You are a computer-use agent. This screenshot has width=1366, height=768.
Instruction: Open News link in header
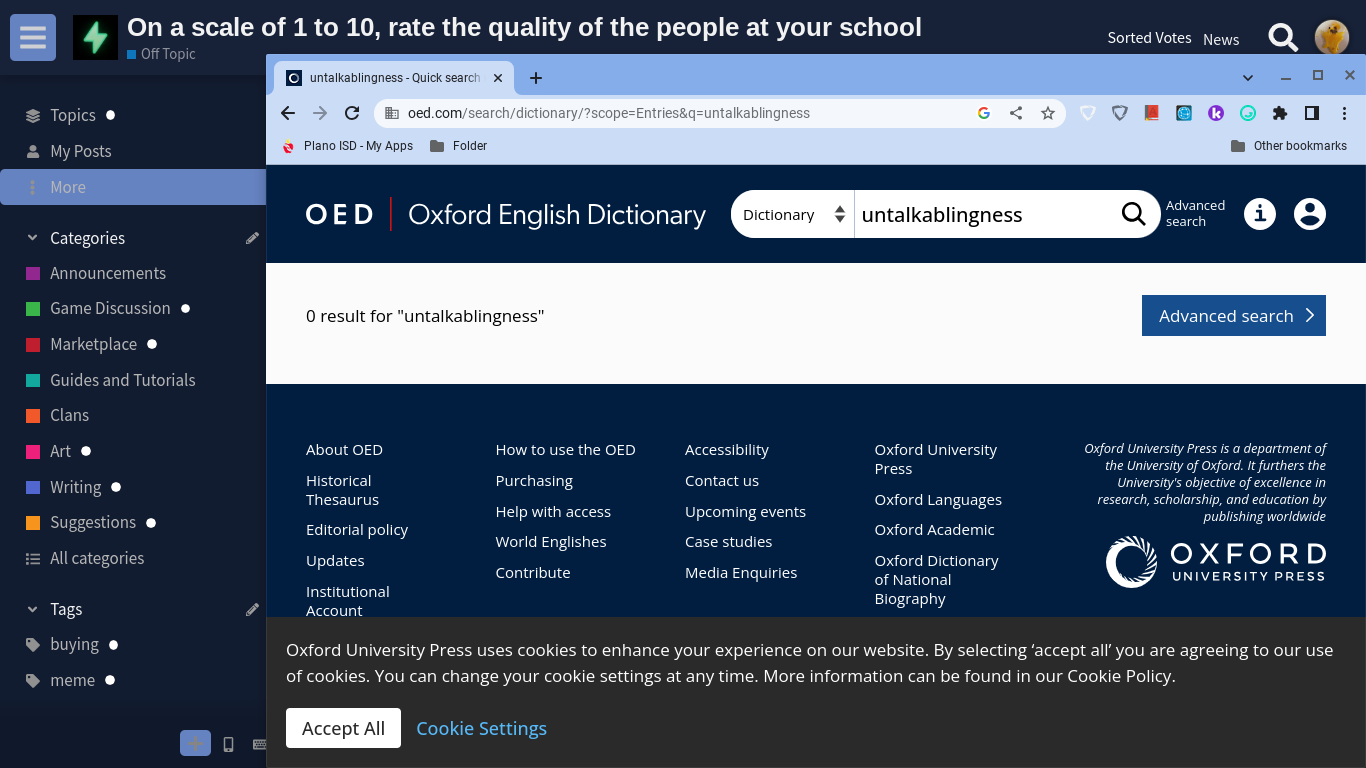(x=1221, y=40)
